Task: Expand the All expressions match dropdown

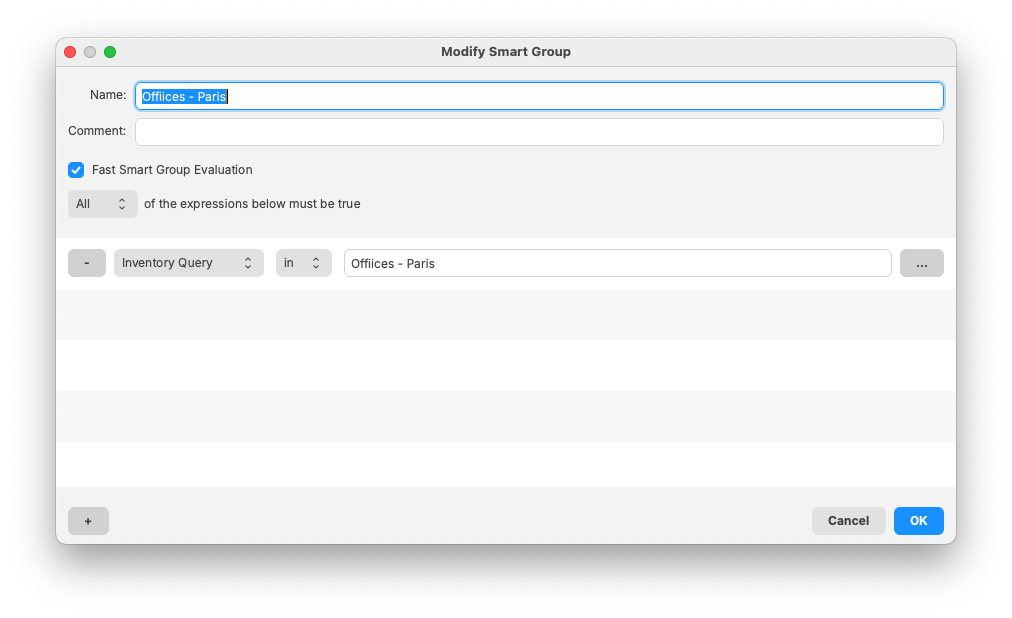Action: (102, 204)
